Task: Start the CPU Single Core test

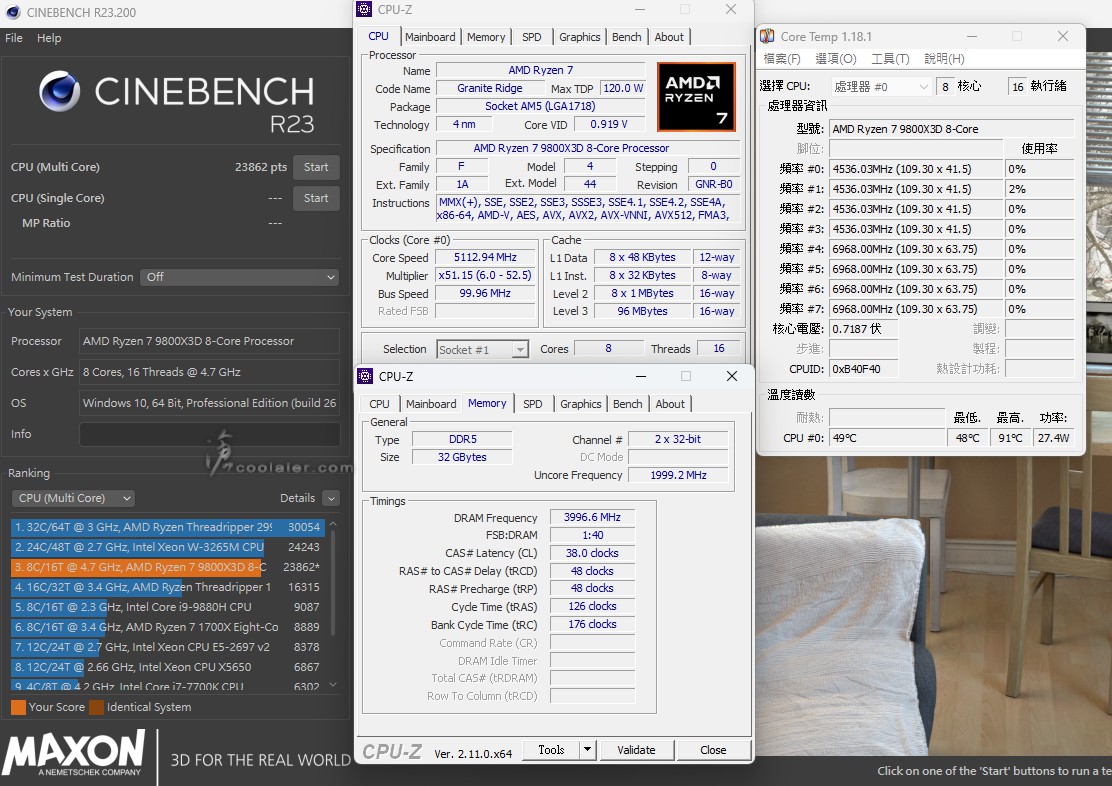Action: [x=316, y=199]
